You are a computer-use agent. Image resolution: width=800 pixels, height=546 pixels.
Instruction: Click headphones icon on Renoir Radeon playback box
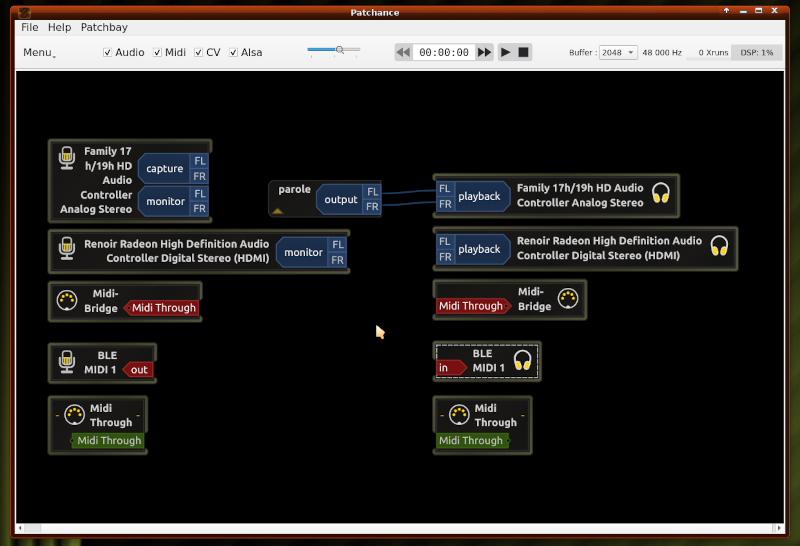[x=719, y=246]
